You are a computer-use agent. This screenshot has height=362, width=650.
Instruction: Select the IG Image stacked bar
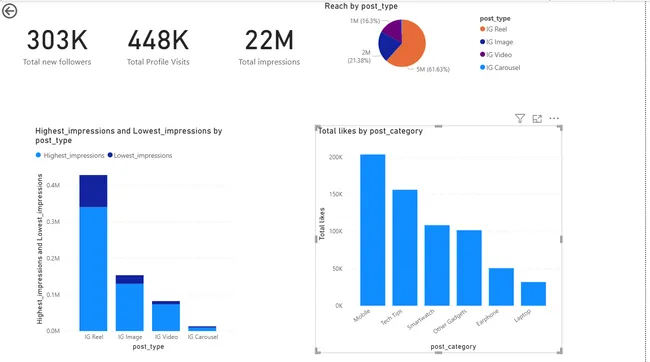[130, 303]
